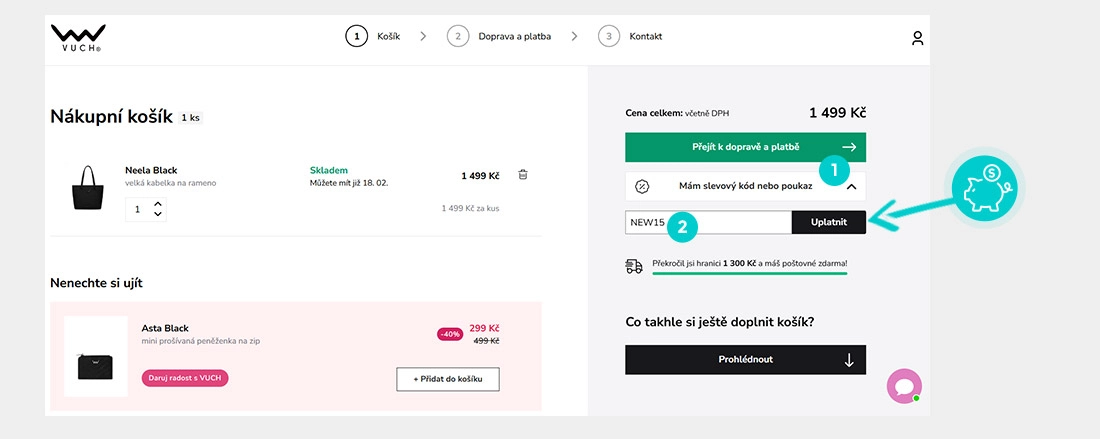This screenshot has height=439, width=1100.
Task: Click the discount percent badge icon
Action: pos(641,187)
